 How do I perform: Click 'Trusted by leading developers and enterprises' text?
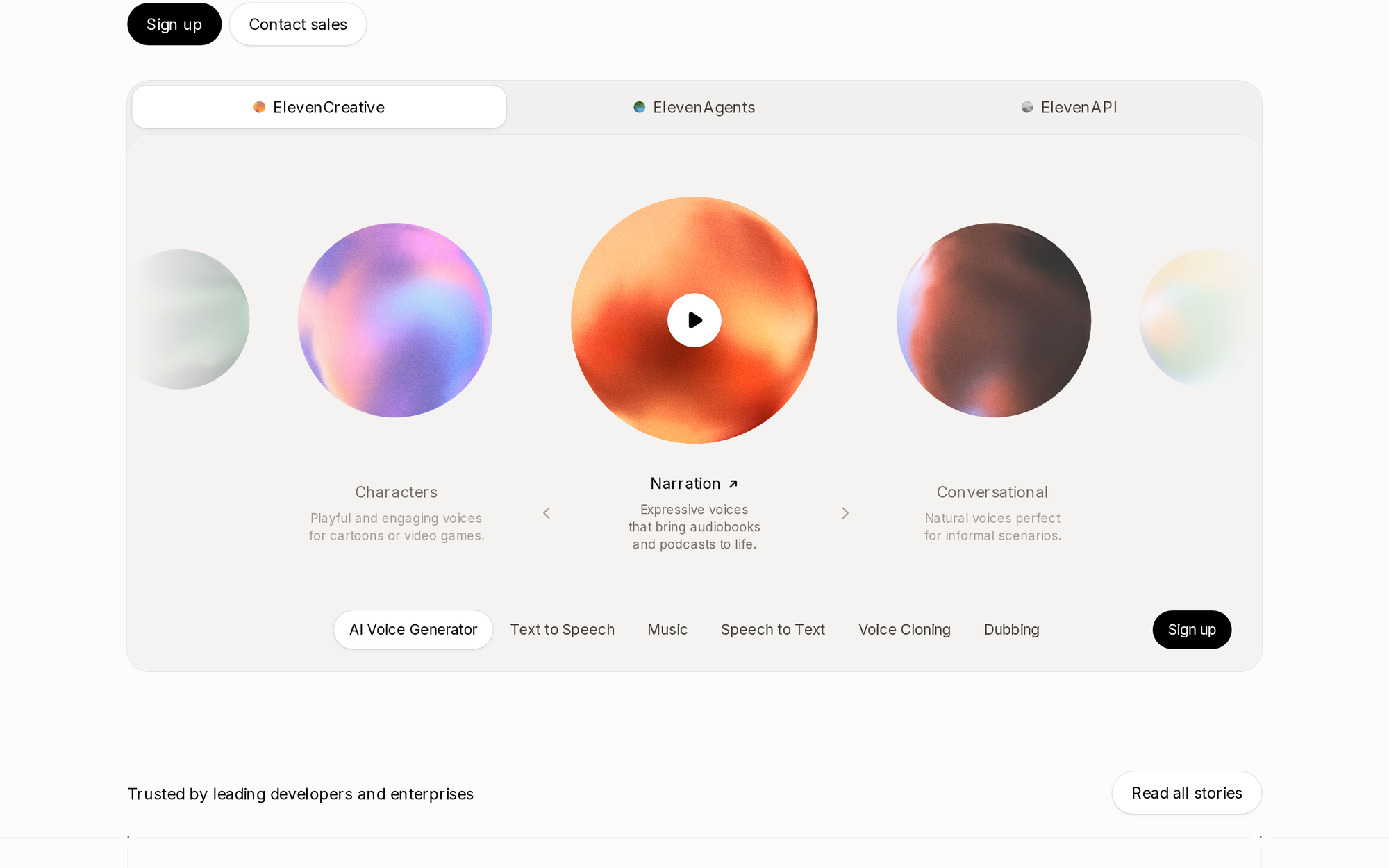pyautogui.click(x=301, y=794)
